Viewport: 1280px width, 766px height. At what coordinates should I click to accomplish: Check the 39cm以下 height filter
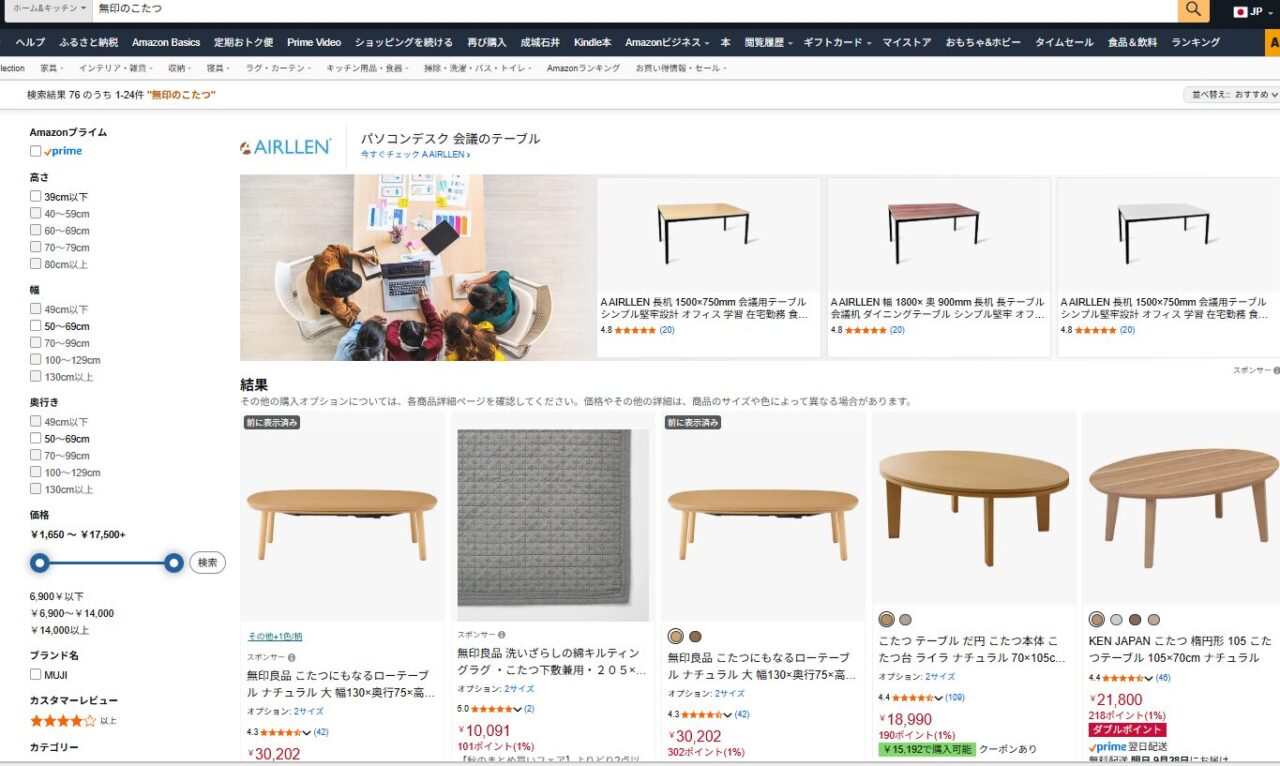[35, 197]
